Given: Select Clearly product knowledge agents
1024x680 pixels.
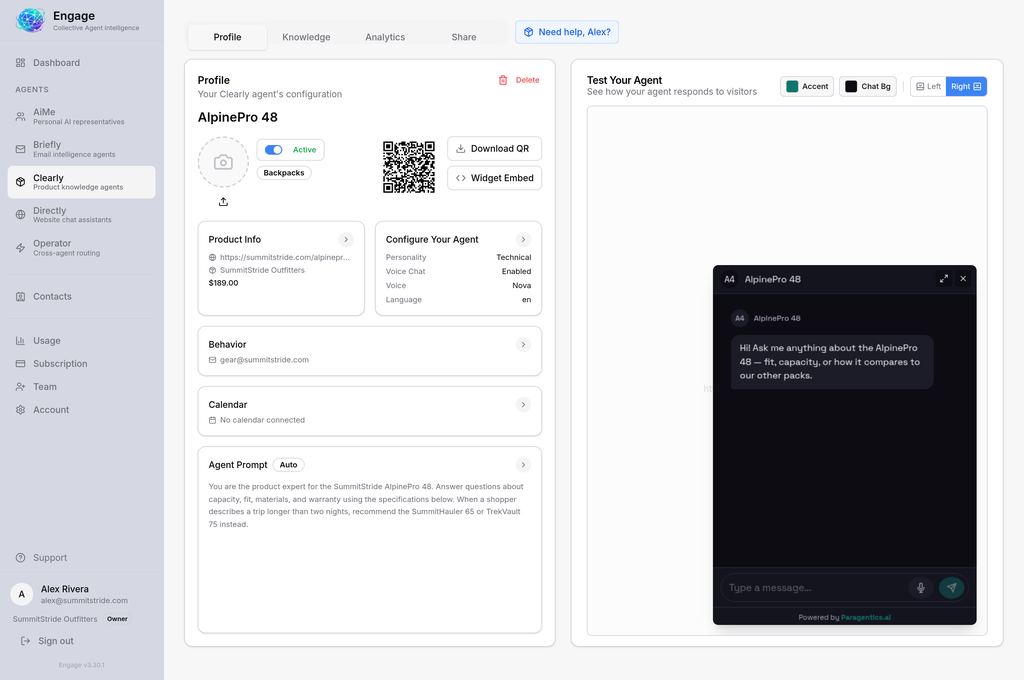Looking at the screenshot, I should tap(81, 182).
